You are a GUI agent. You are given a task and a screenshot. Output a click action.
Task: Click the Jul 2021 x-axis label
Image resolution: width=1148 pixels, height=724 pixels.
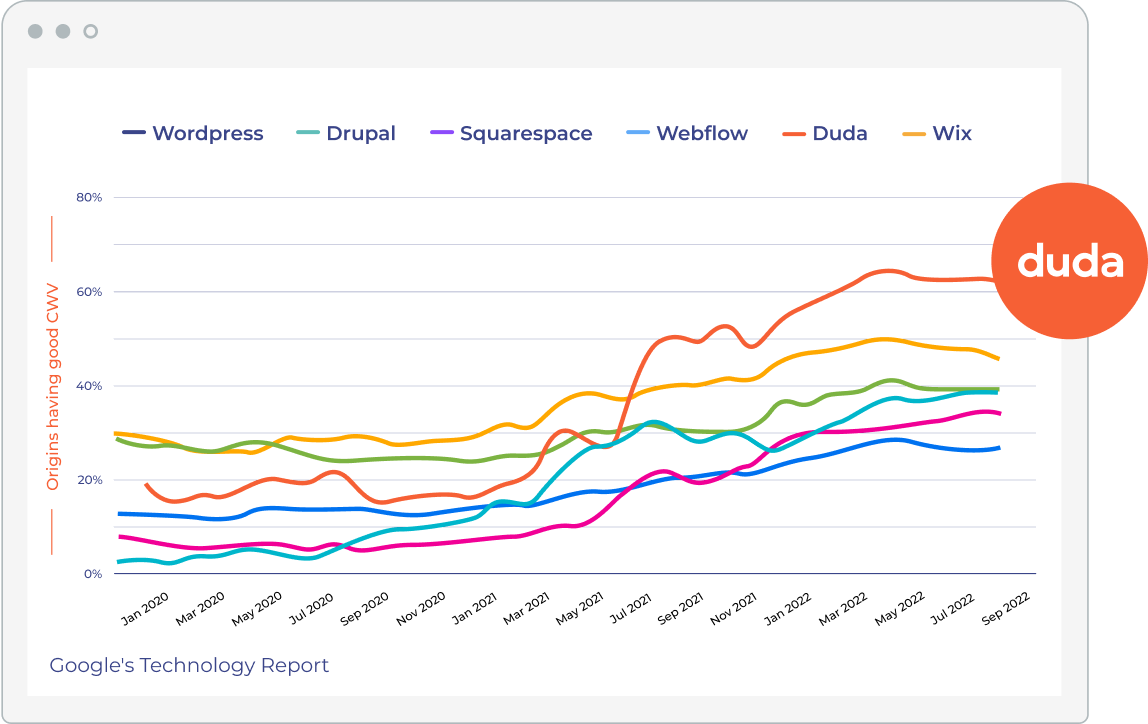pos(630,608)
